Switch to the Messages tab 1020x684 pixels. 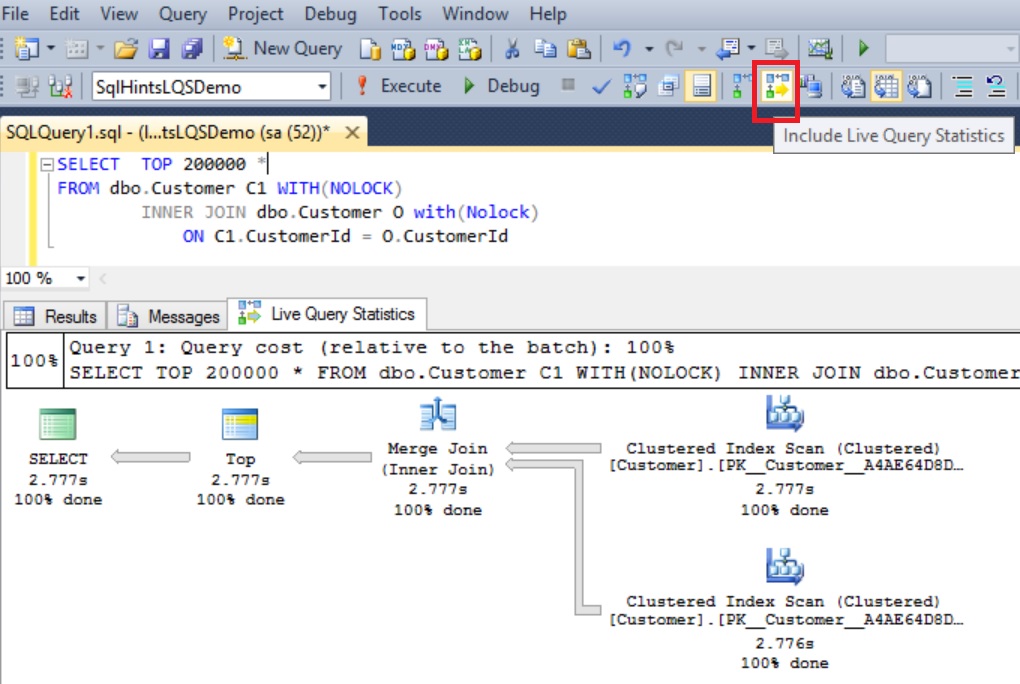[x=168, y=316]
